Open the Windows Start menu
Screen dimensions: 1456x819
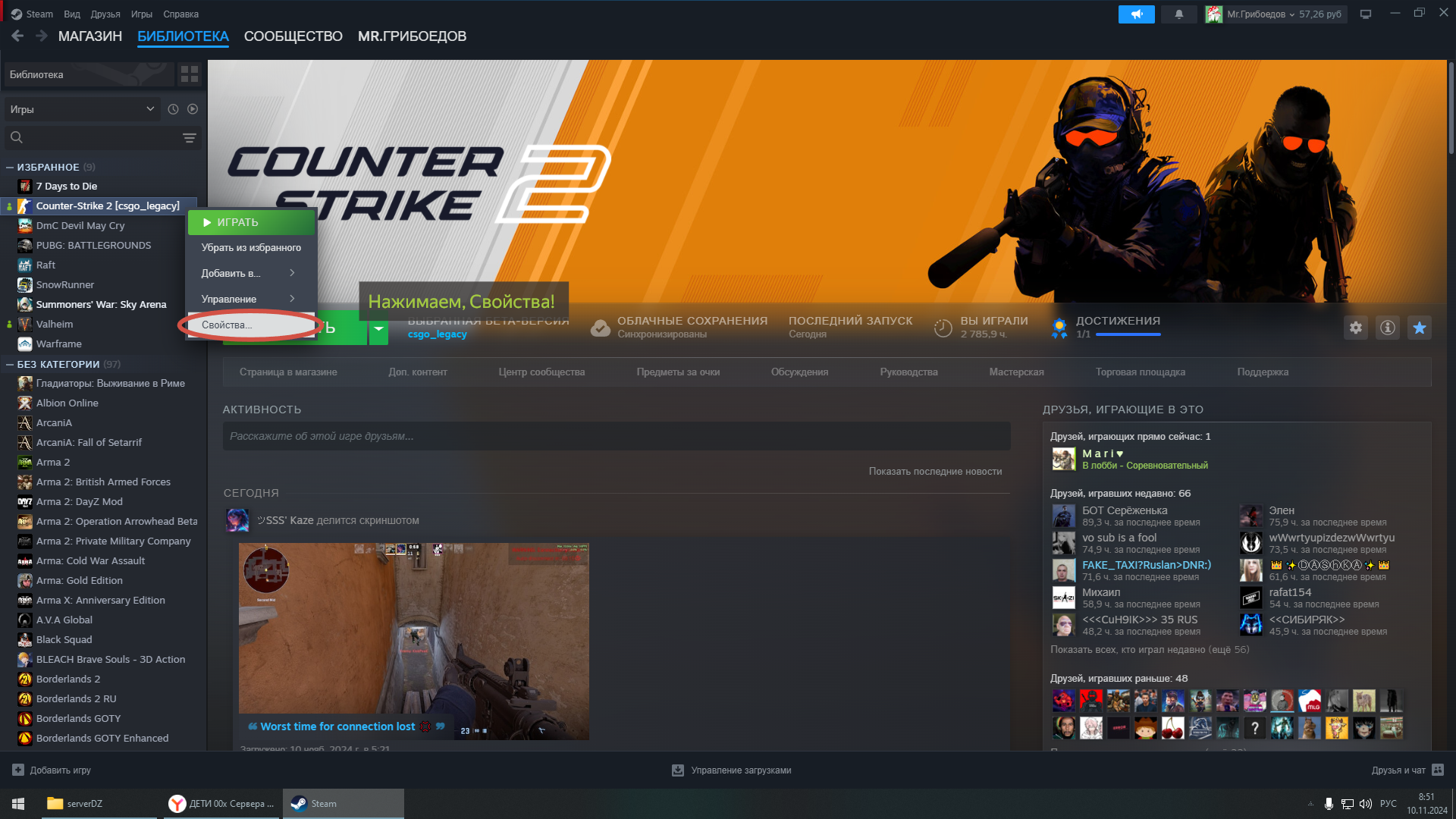pyautogui.click(x=18, y=803)
